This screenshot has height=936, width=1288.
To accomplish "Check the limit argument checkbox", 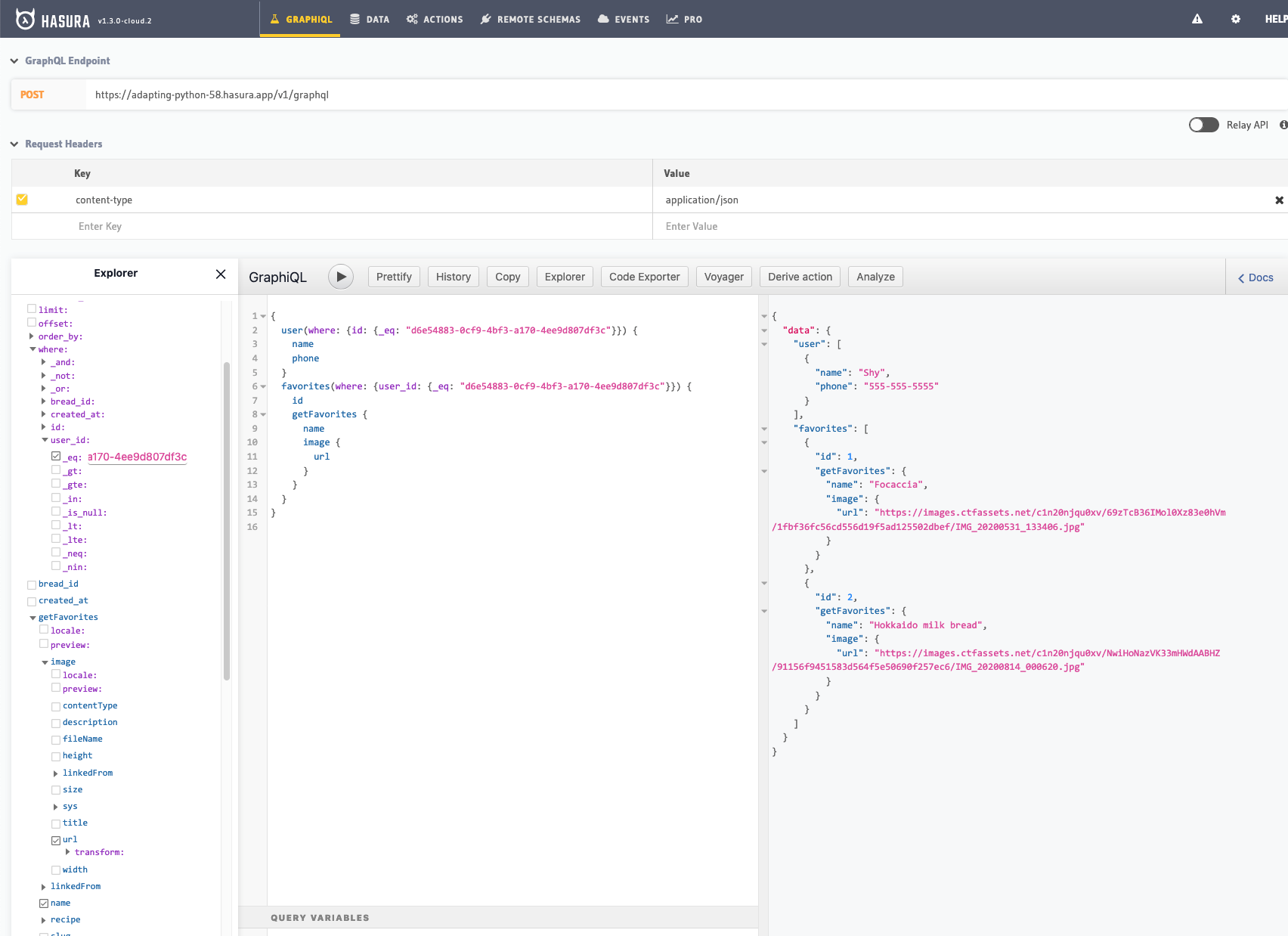I will pyautogui.click(x=32, y=308).
